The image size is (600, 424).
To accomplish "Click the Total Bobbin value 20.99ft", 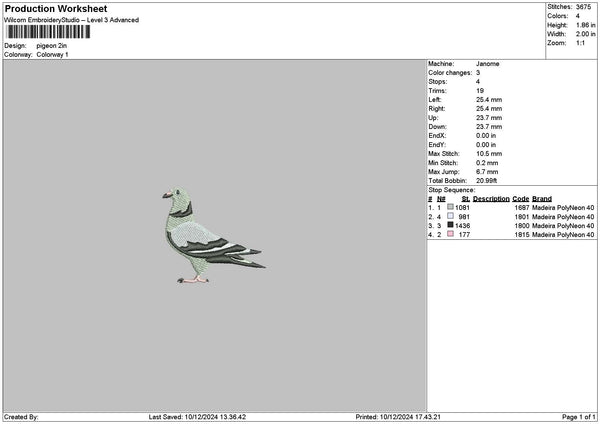I will pyautogui.click(x=486, y=181).
